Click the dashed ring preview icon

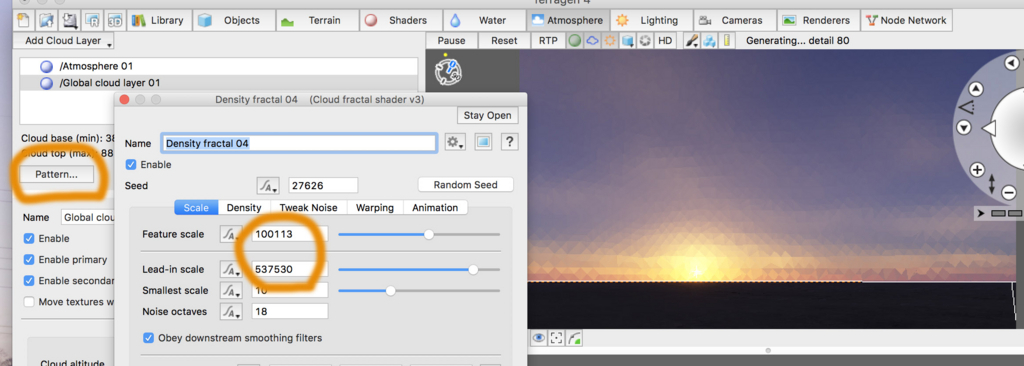(x=645, y=41)
